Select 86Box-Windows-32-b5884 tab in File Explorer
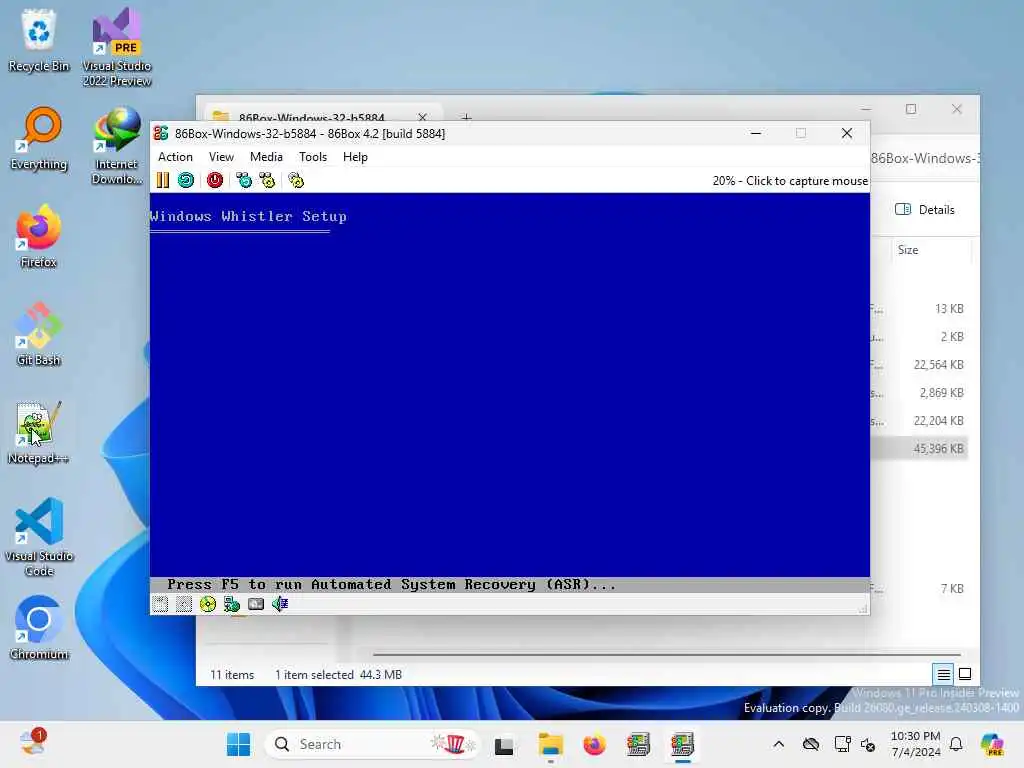Image resolution: width=1024 pixels, height=768 pixels. [312, 117]
